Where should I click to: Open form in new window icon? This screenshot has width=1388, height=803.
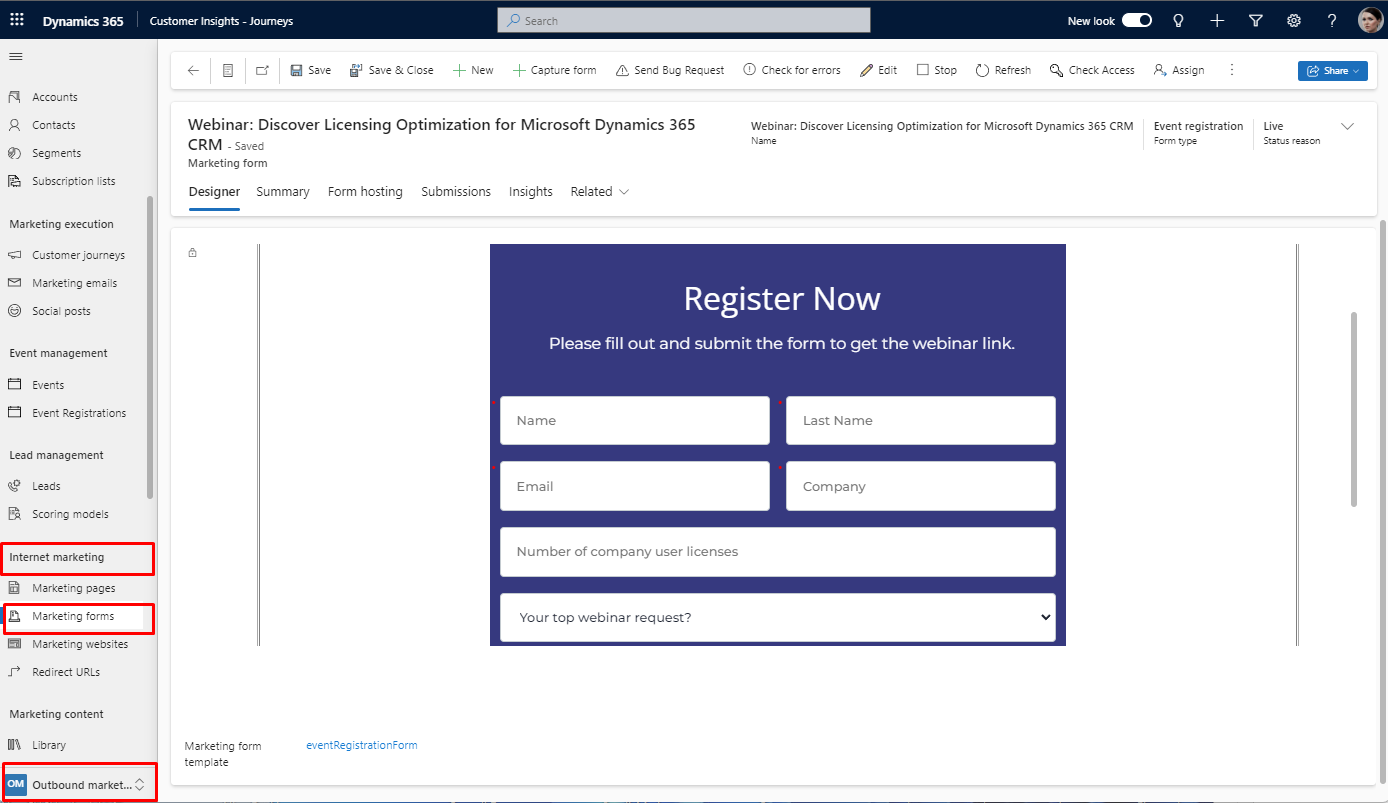click(262, 70)
